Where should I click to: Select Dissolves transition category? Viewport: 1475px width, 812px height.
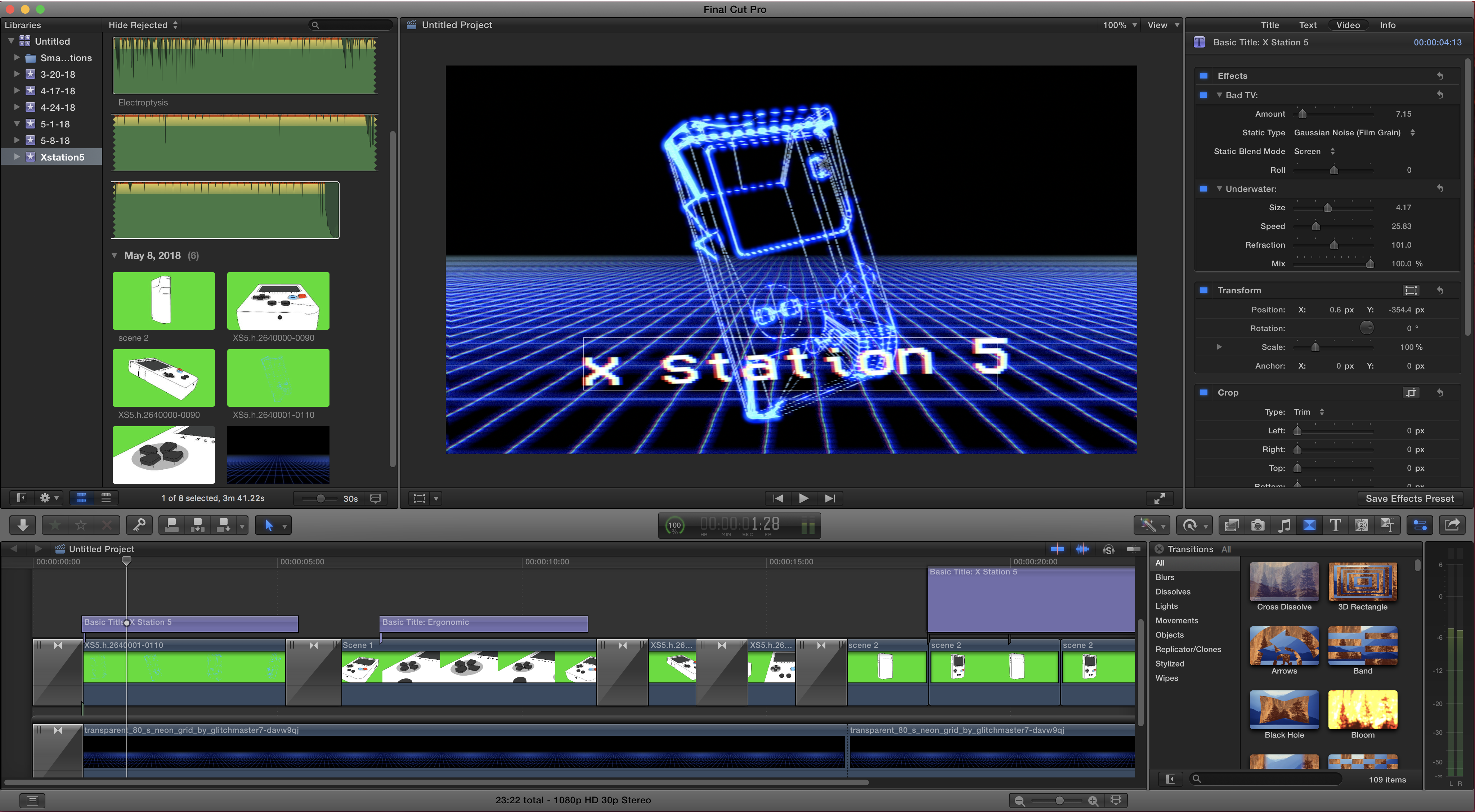[1172, 592]
